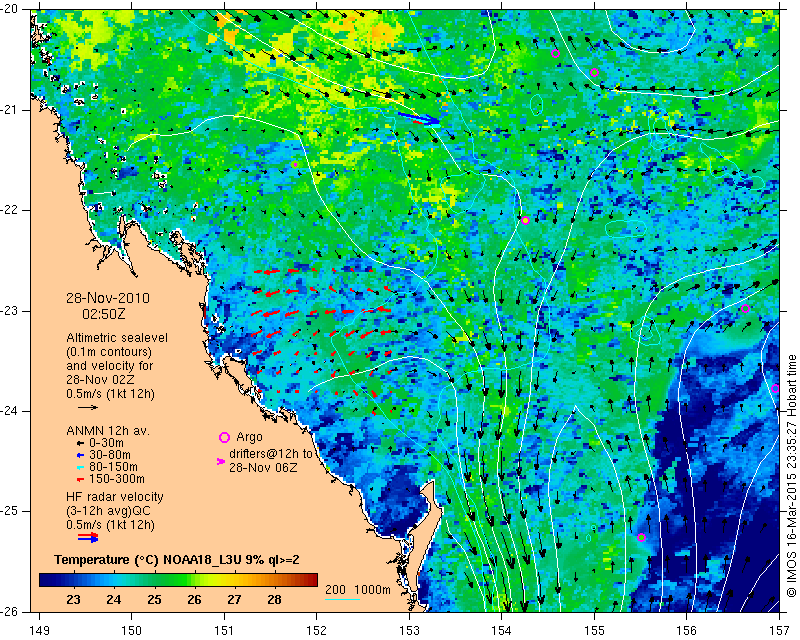The width and height of the screenshot is (800, 640).
Task: Click the 'drifters@12h to' legend text
Action: pyautogui.click(x=270, y=454)
